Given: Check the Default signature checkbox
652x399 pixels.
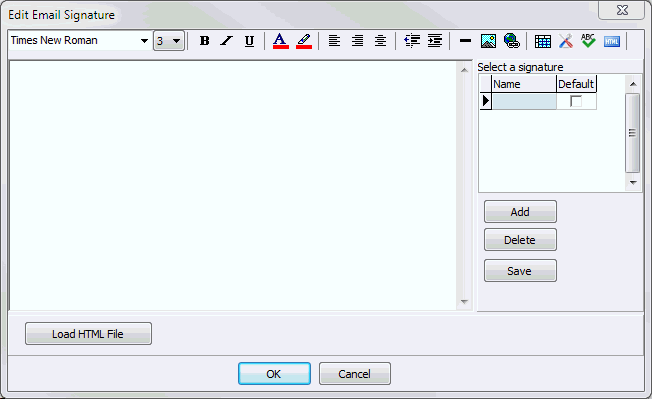Looking at the screenshot, I should 576,101.
